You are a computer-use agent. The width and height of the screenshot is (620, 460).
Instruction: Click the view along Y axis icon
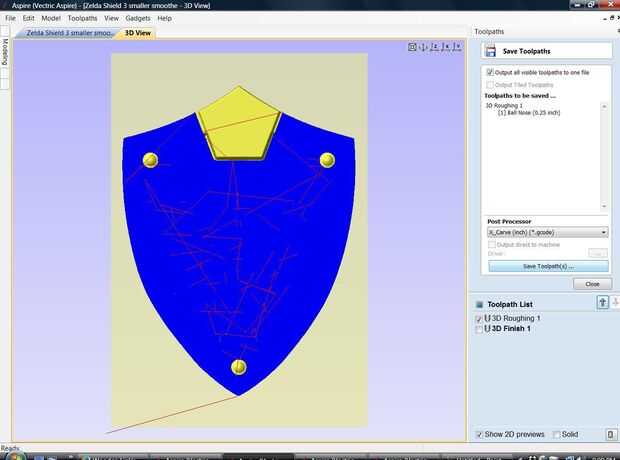coord(457,47)
